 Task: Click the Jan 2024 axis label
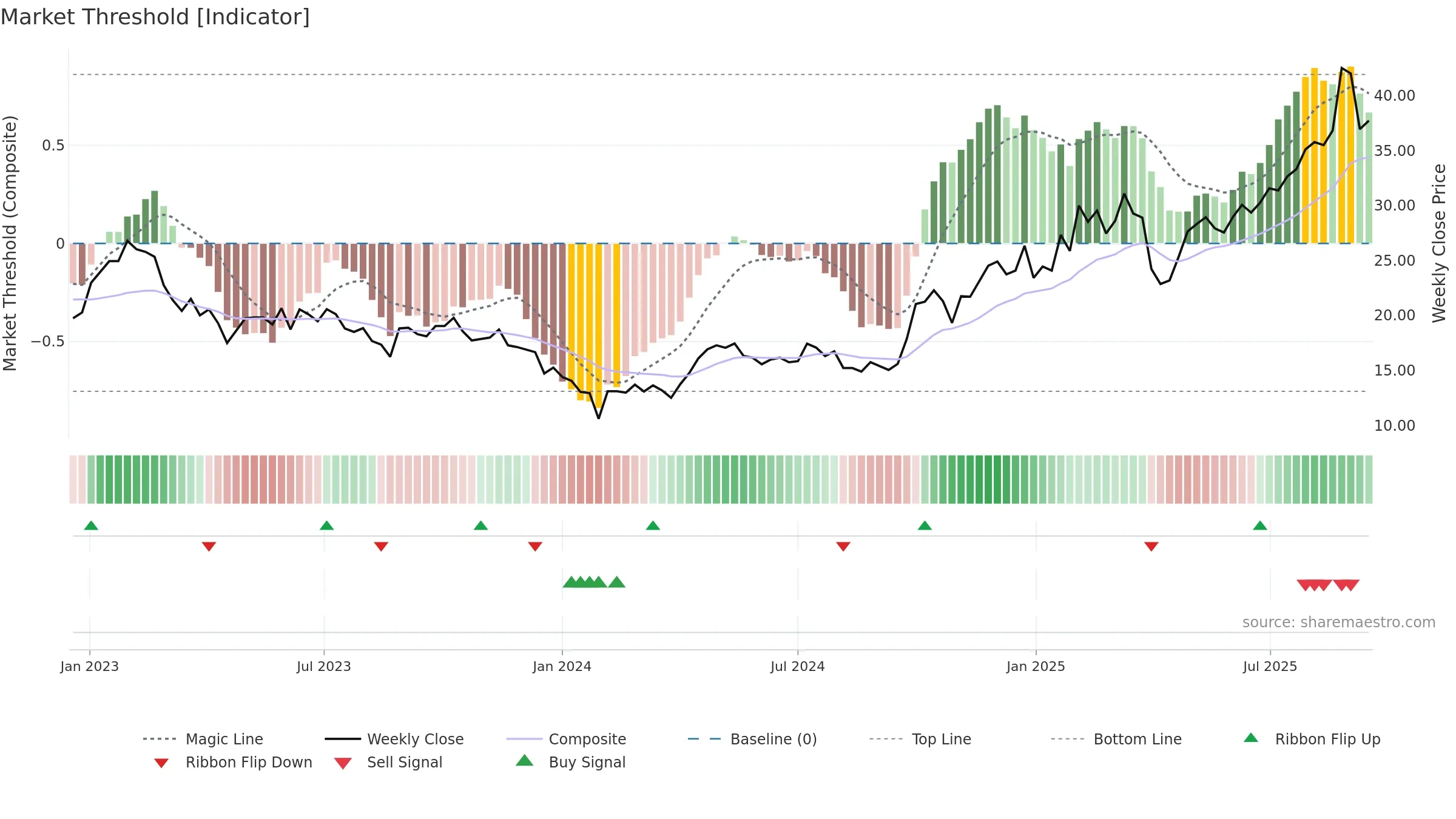[x=562, y=666]
